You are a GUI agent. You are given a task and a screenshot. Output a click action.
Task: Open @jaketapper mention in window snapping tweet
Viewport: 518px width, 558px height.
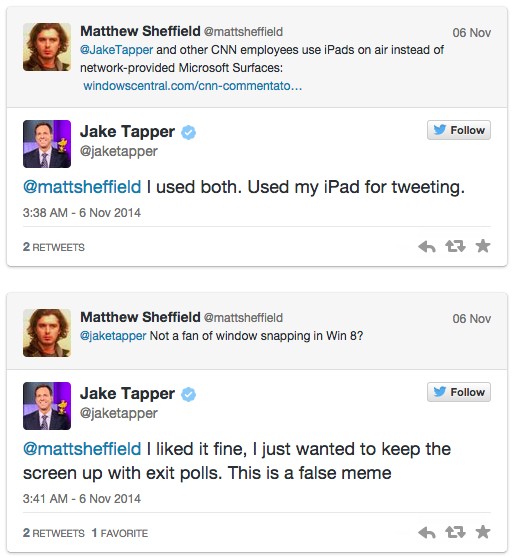(x=113, y=336)
